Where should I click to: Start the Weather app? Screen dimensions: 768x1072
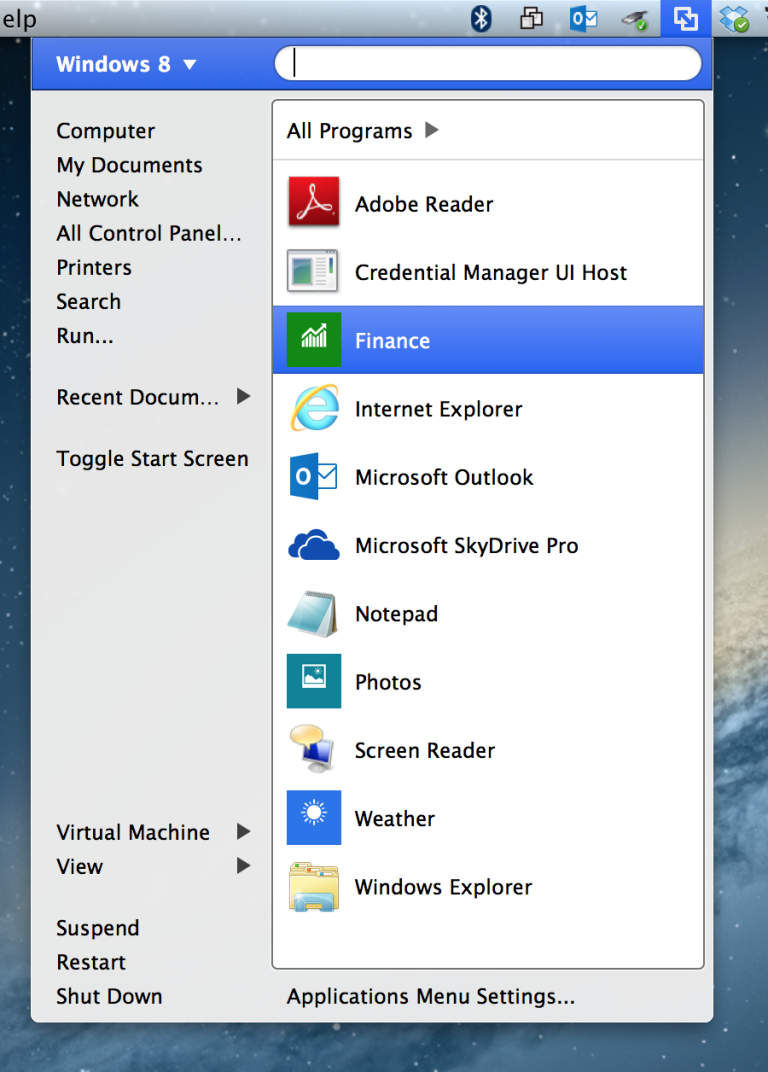click(x=394, y=818)
